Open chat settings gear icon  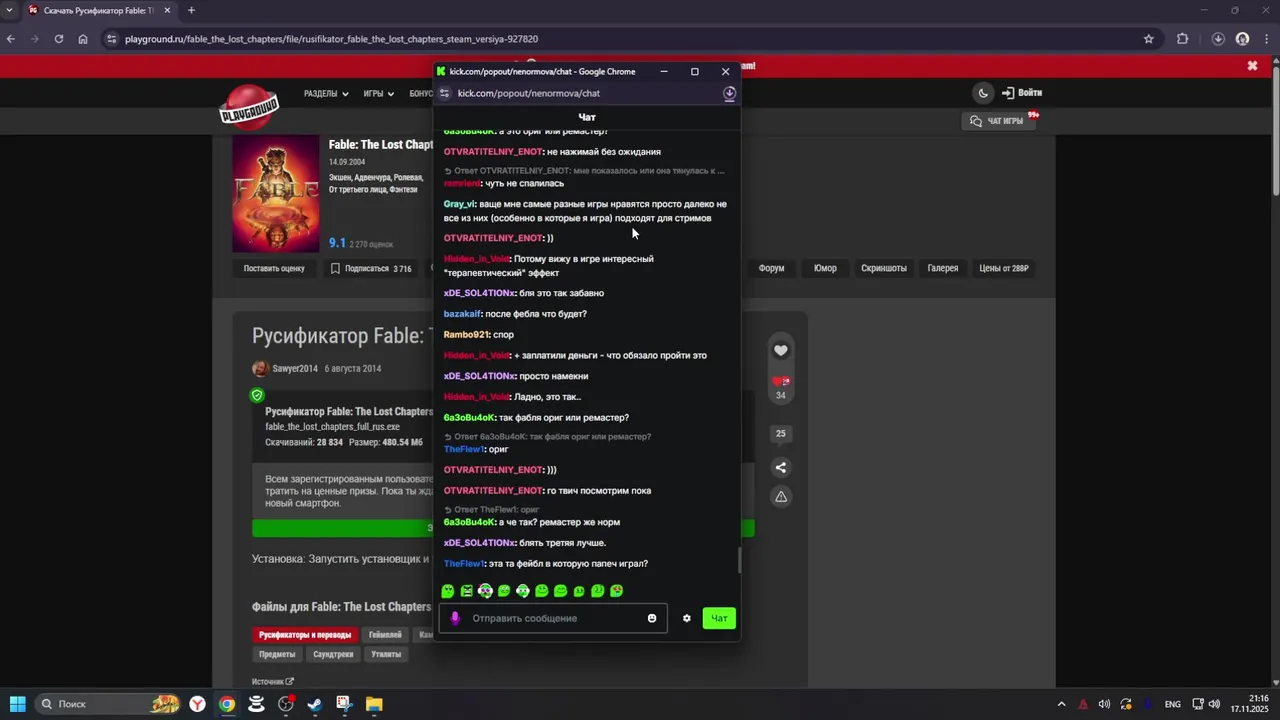click(x=687, y=618)
